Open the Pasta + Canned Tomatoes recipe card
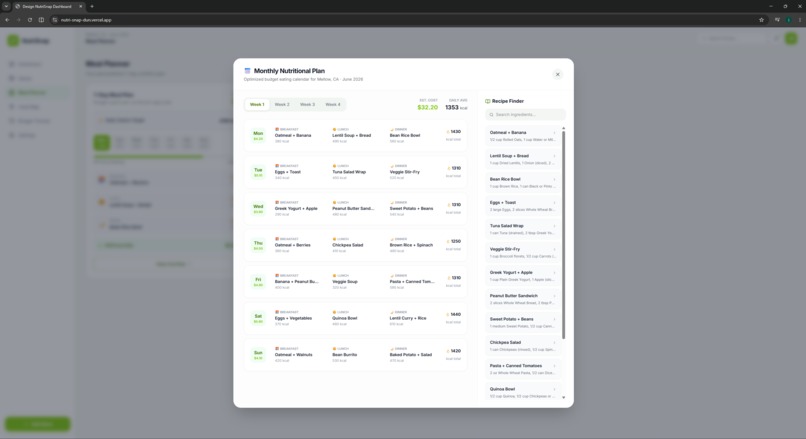 (x=522, y=369)
